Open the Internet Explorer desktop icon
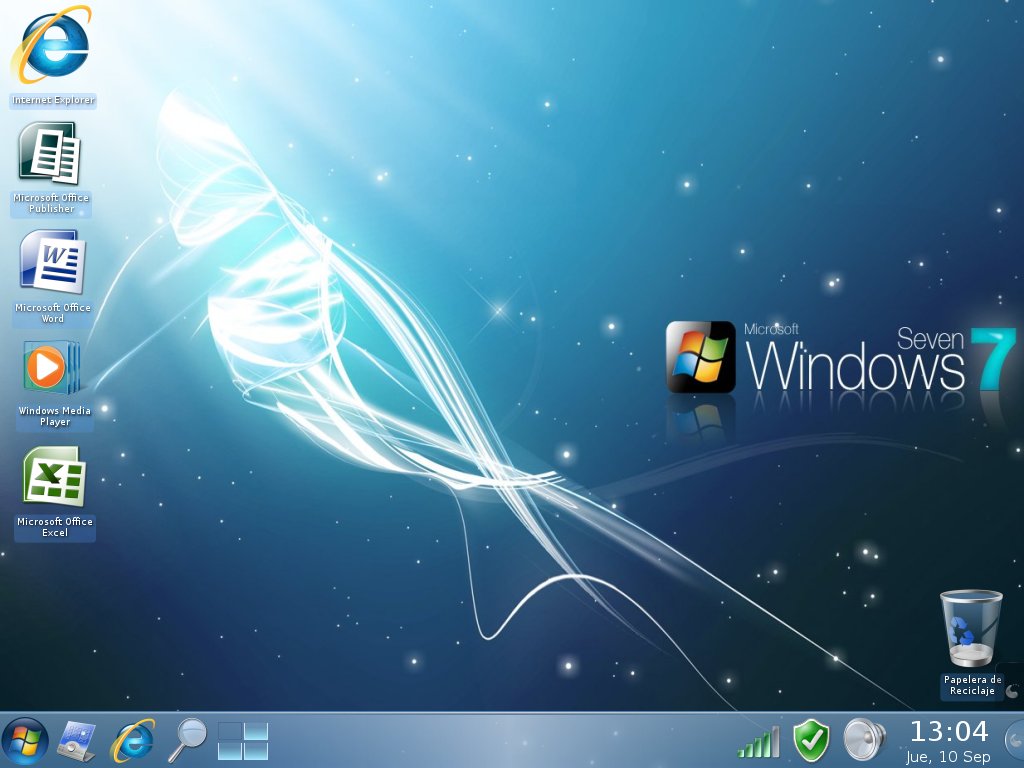This screenshot has height=768, width=1024. [x=51, y=45]
